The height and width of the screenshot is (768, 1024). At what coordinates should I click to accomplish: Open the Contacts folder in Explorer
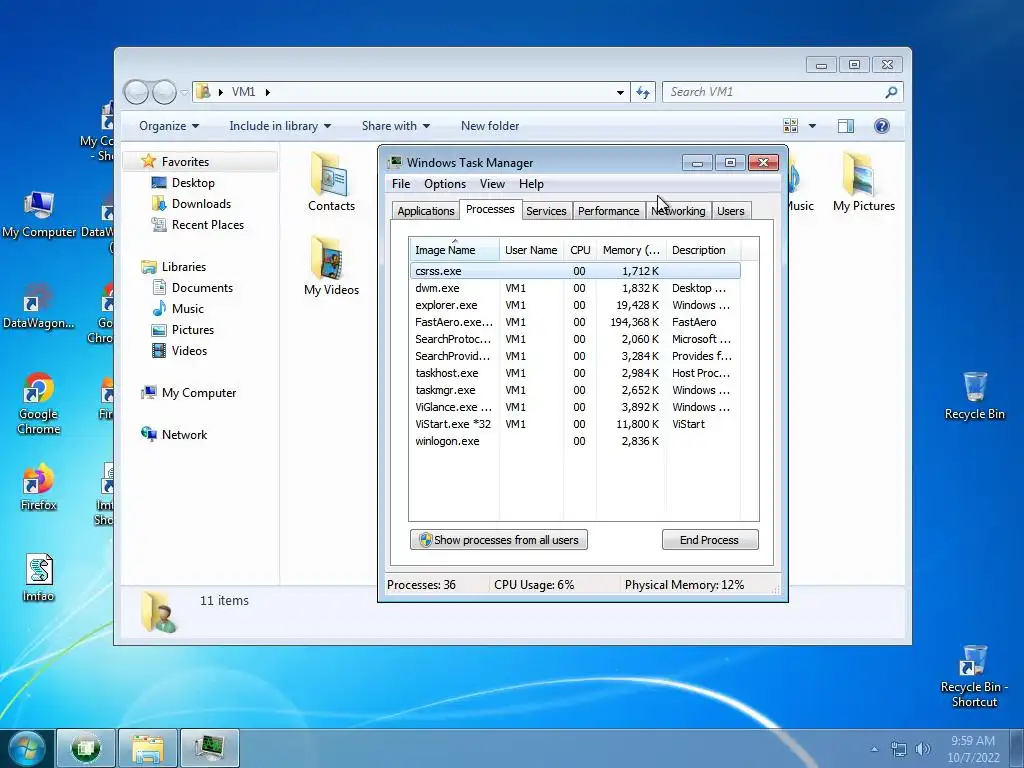[331, 183]
